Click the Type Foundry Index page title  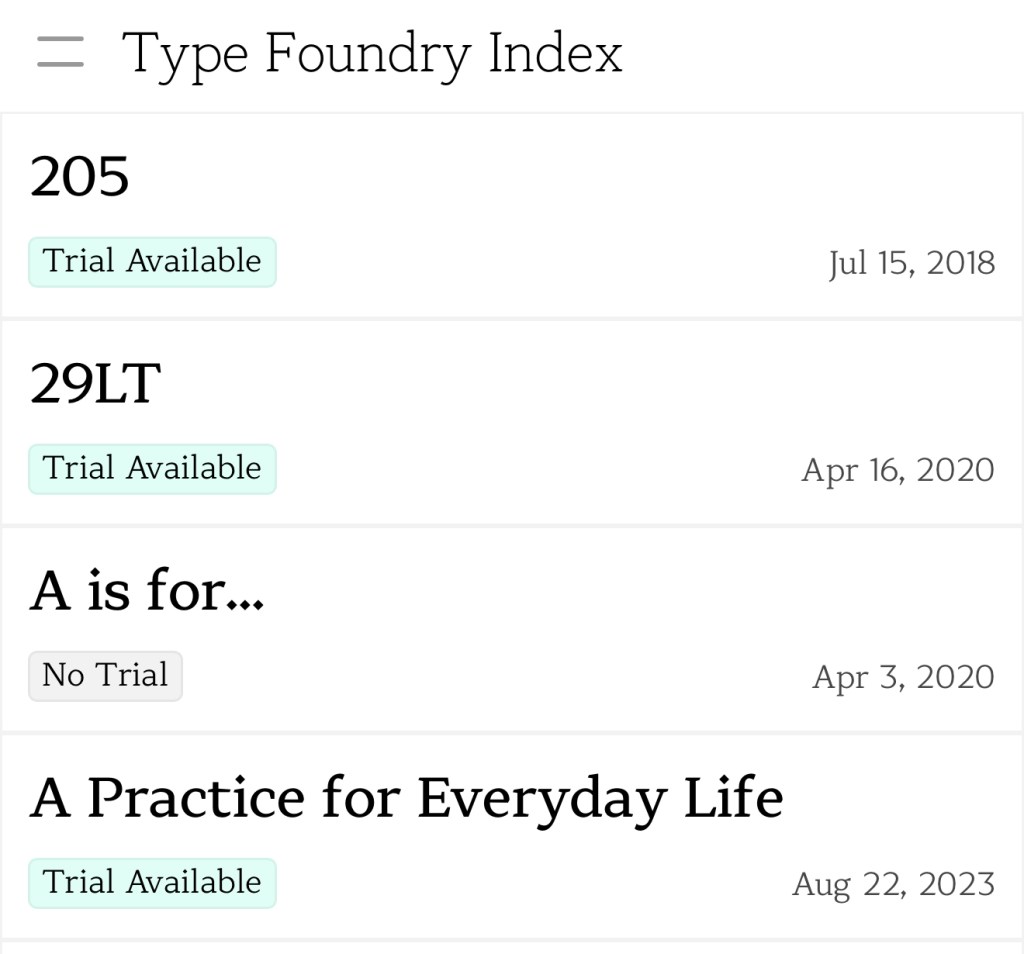click(x=372, y=53)
